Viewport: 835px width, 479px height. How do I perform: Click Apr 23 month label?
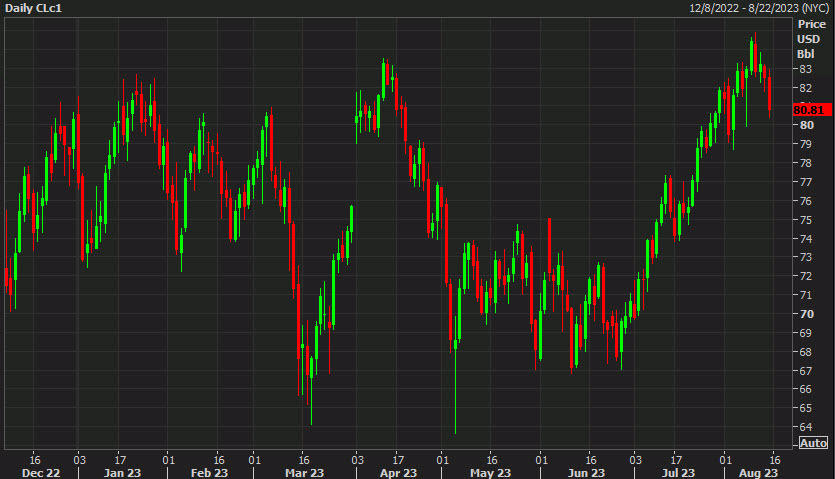(398, 473)
